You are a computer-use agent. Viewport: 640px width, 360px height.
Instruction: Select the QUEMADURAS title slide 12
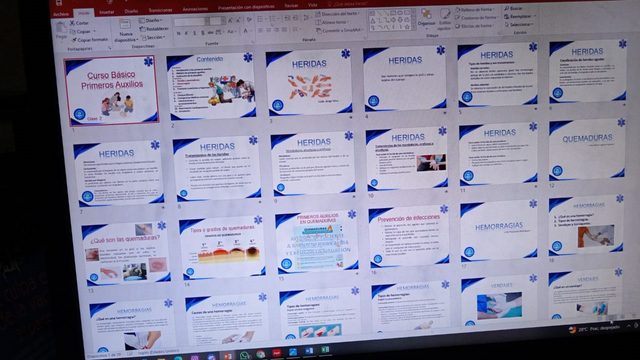(x=587, y=150)
